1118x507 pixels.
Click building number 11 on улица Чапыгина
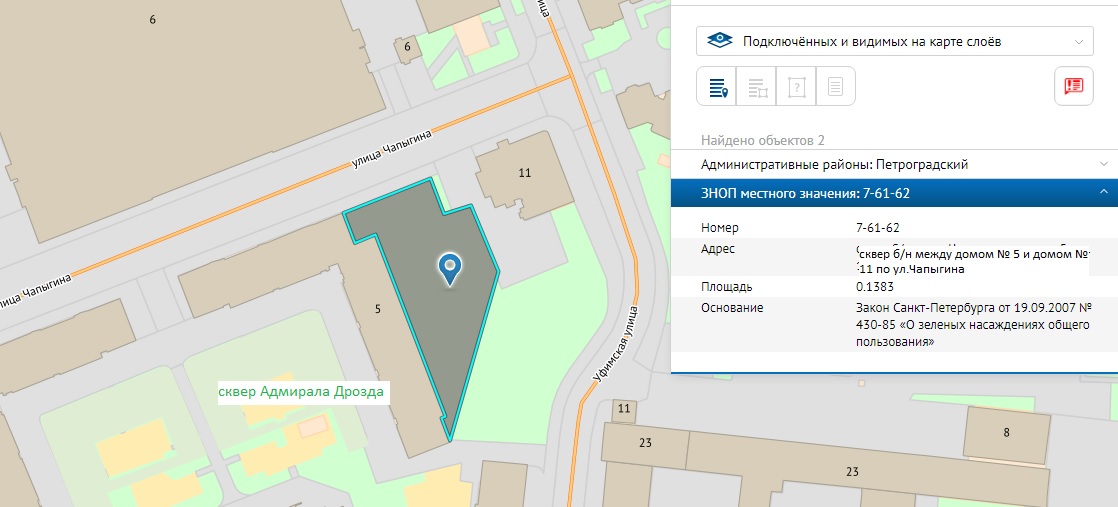coord(524,173)
